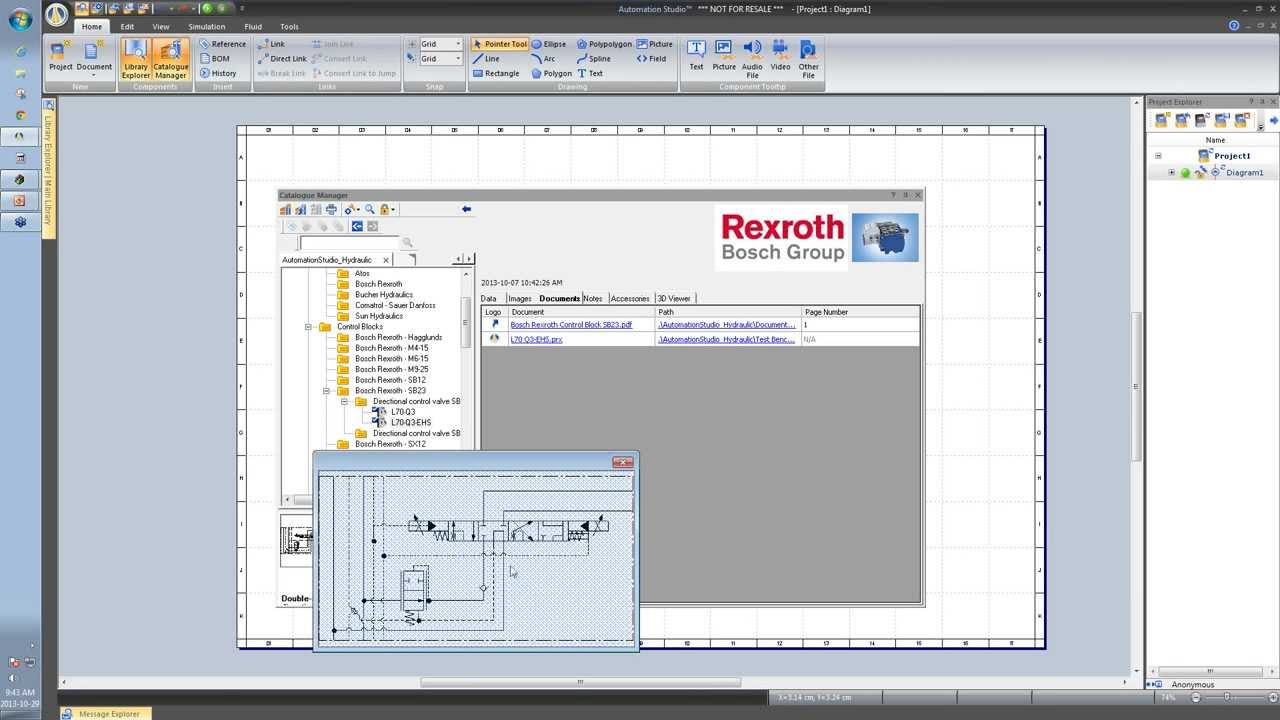The image size is (1280, 720).
Task: Add a Video component tooltip
Action: pyautogui.click(x=780, y=55)
